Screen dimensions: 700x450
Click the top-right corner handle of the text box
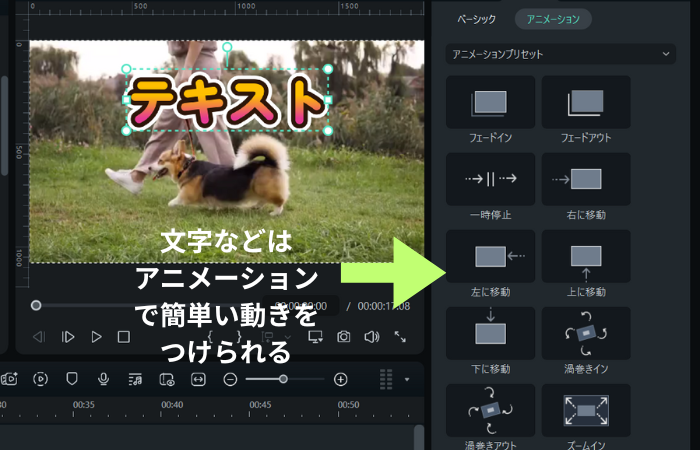coord(328,69)
